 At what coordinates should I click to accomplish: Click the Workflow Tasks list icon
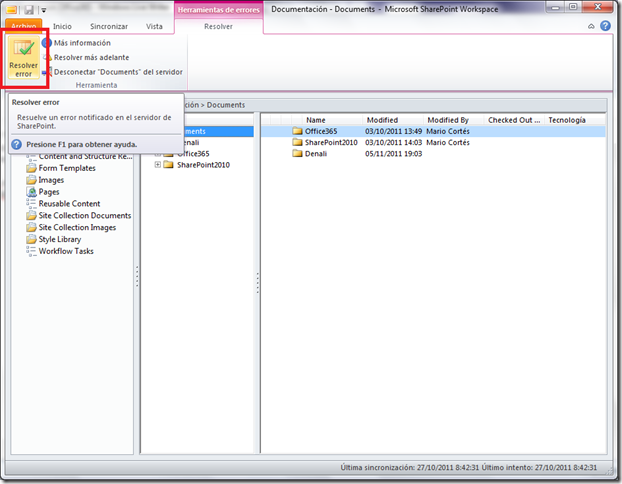pos(31,252)
